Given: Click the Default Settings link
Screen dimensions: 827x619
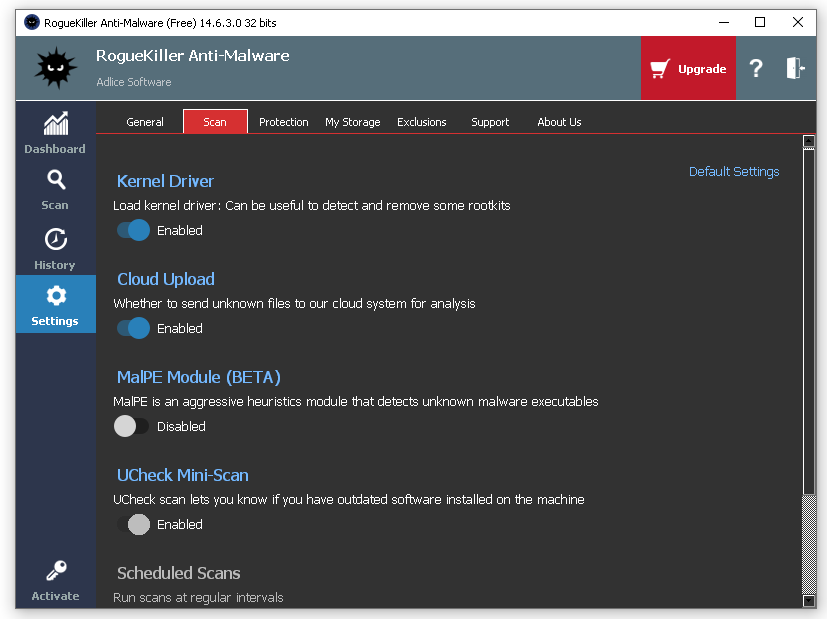Looking at the screenshot, I should click(x=734, y=172).
